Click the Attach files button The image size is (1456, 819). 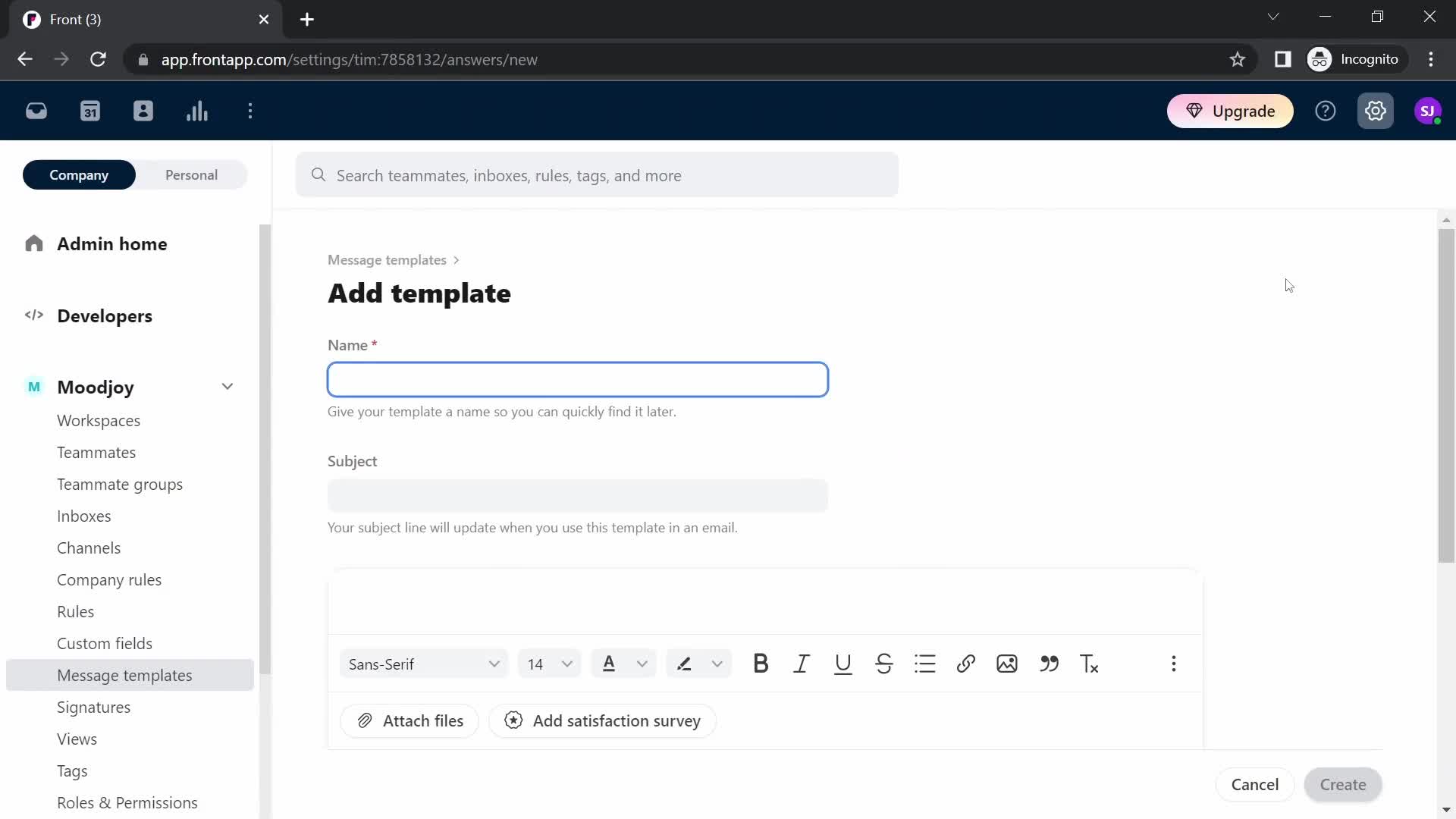tap(410, 721)
